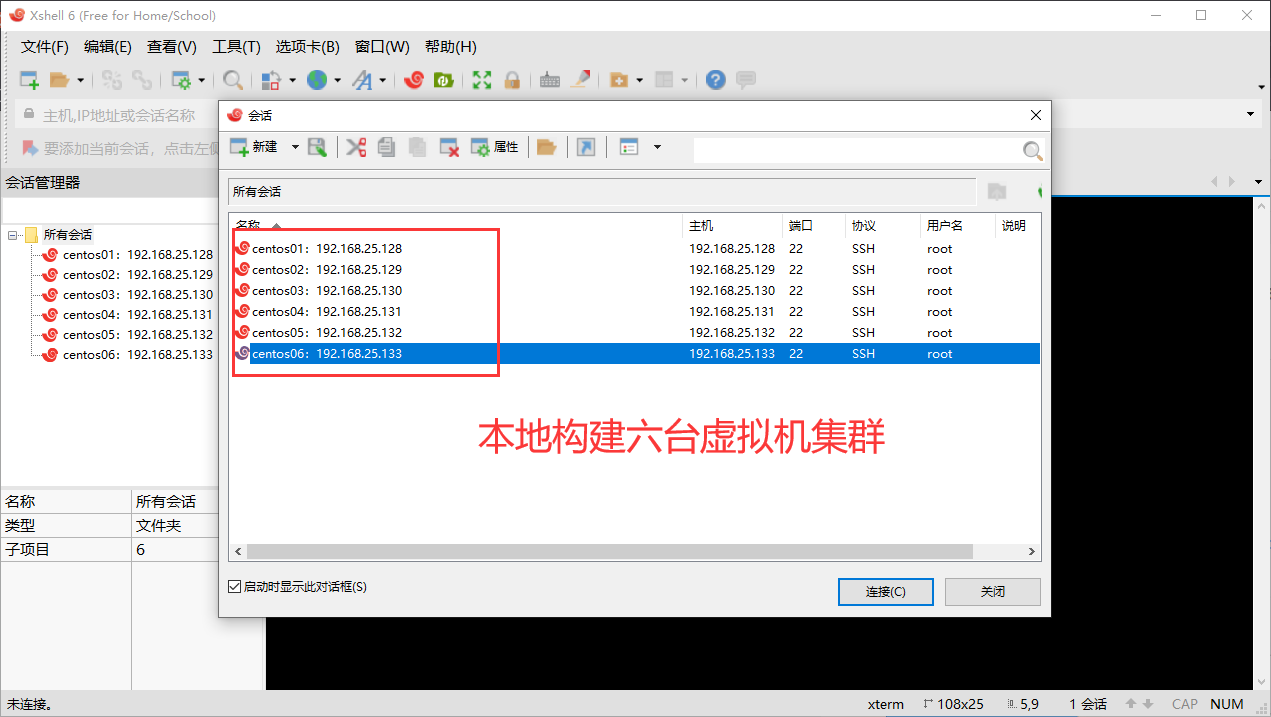Open the sessions folder icon in main toolbar

pyautogui.click(x=59, y=80)
